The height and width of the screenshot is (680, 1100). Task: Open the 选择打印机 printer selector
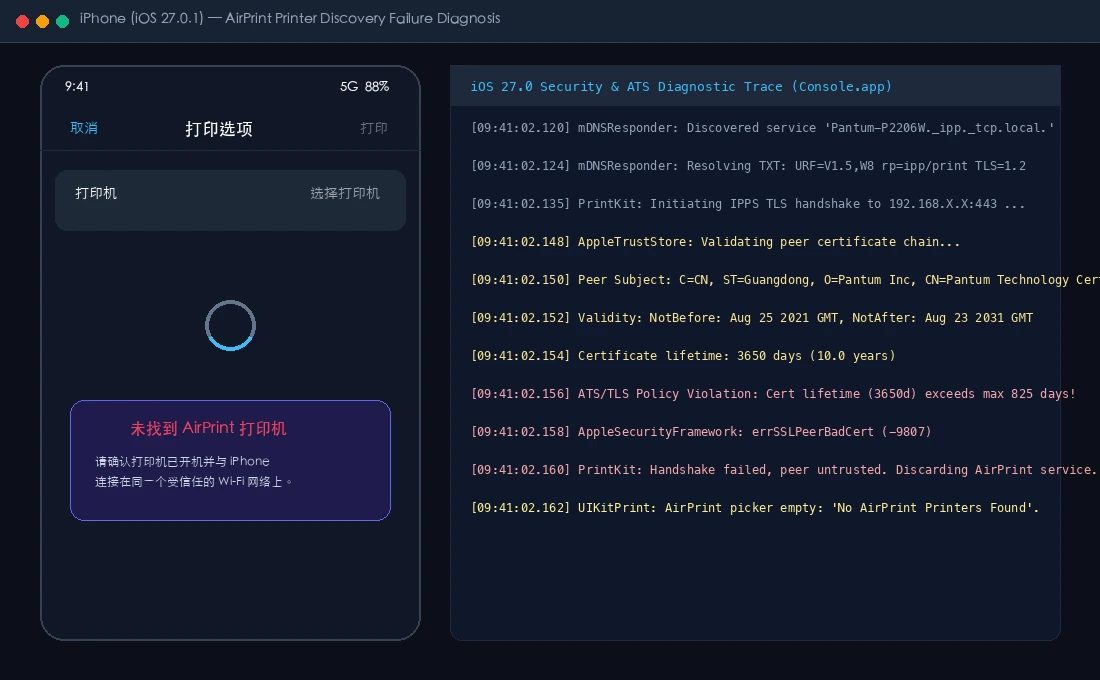(x=344, y=193)
